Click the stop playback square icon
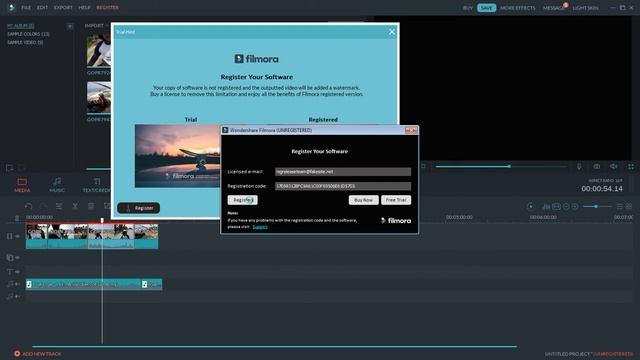The width and height of the screenshot is (640, 360). point(424,166)
